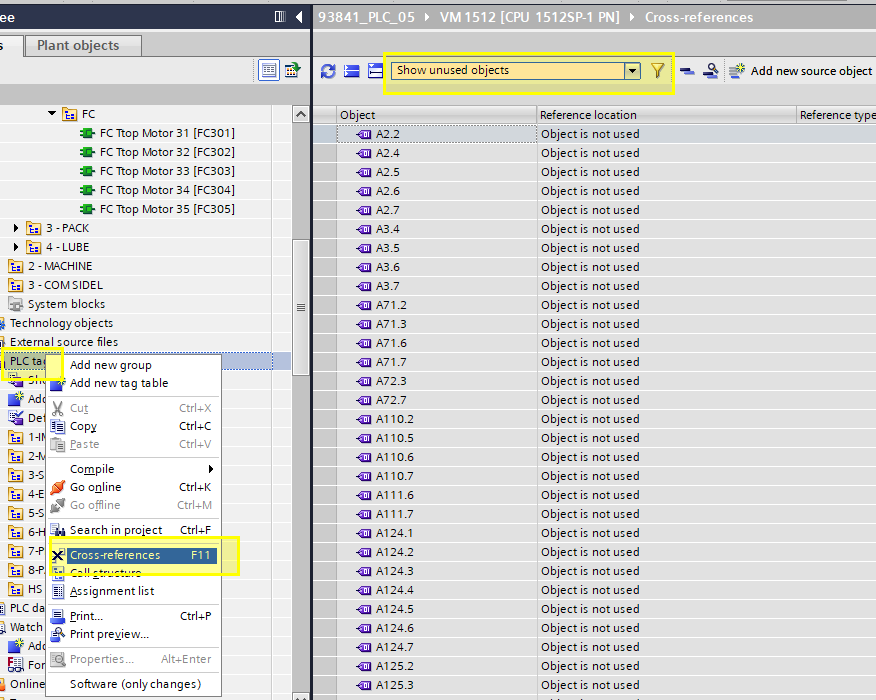Collapse the project tree pane arrow
Screen dimensions: 876x700
[299, 17]
